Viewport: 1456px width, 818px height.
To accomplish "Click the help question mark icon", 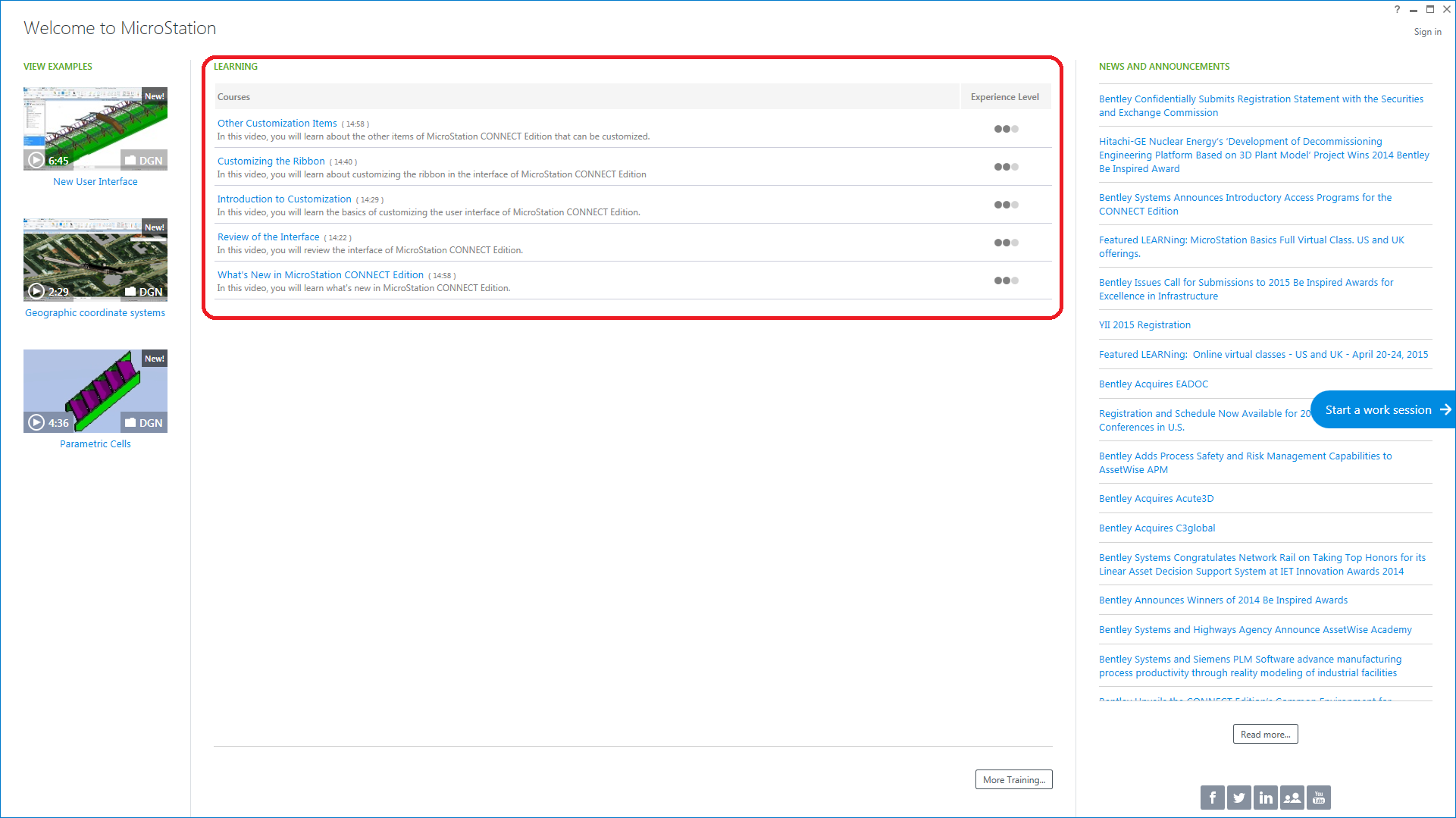I will click(1397, 9).
